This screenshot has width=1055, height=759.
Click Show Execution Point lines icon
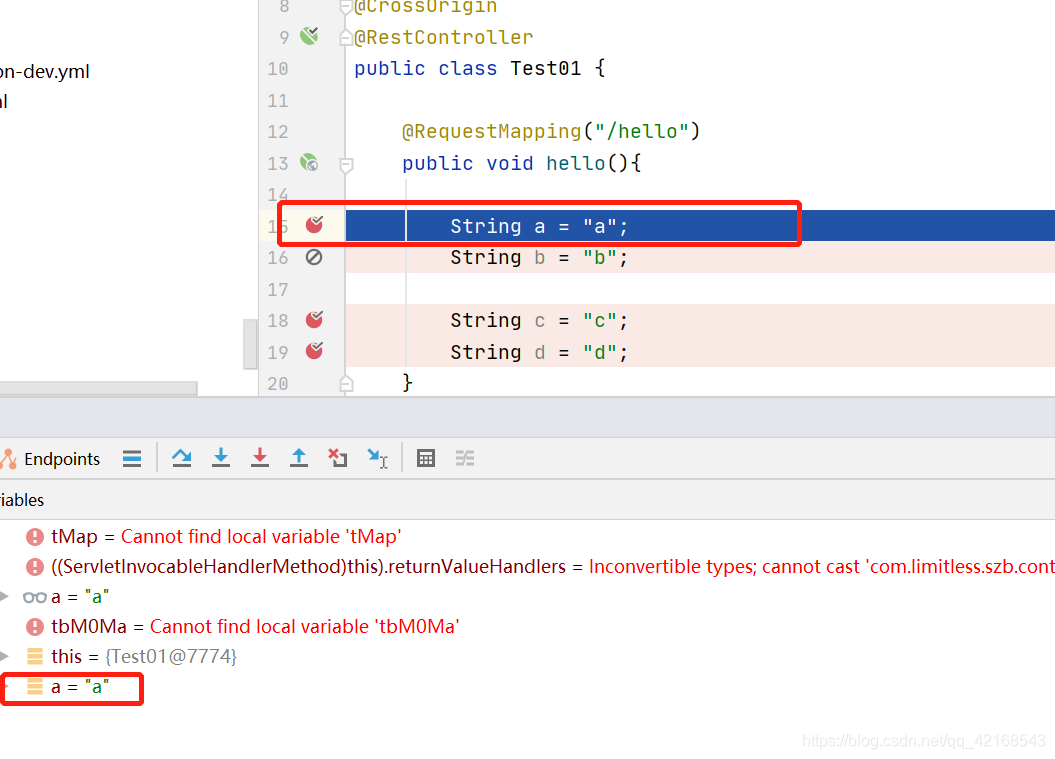132,458
